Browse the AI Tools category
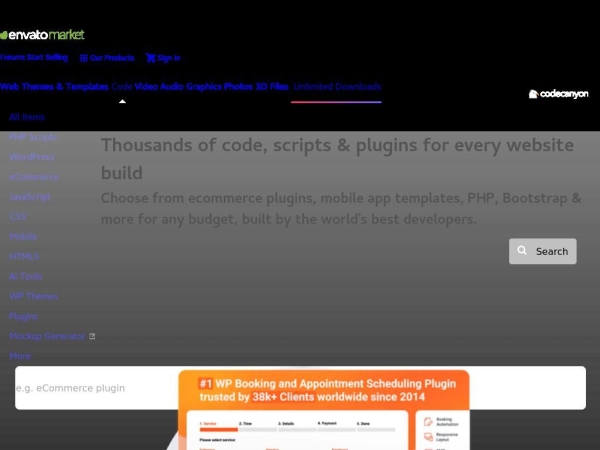This screenshot has height=450, width=600. click(26, 276)
